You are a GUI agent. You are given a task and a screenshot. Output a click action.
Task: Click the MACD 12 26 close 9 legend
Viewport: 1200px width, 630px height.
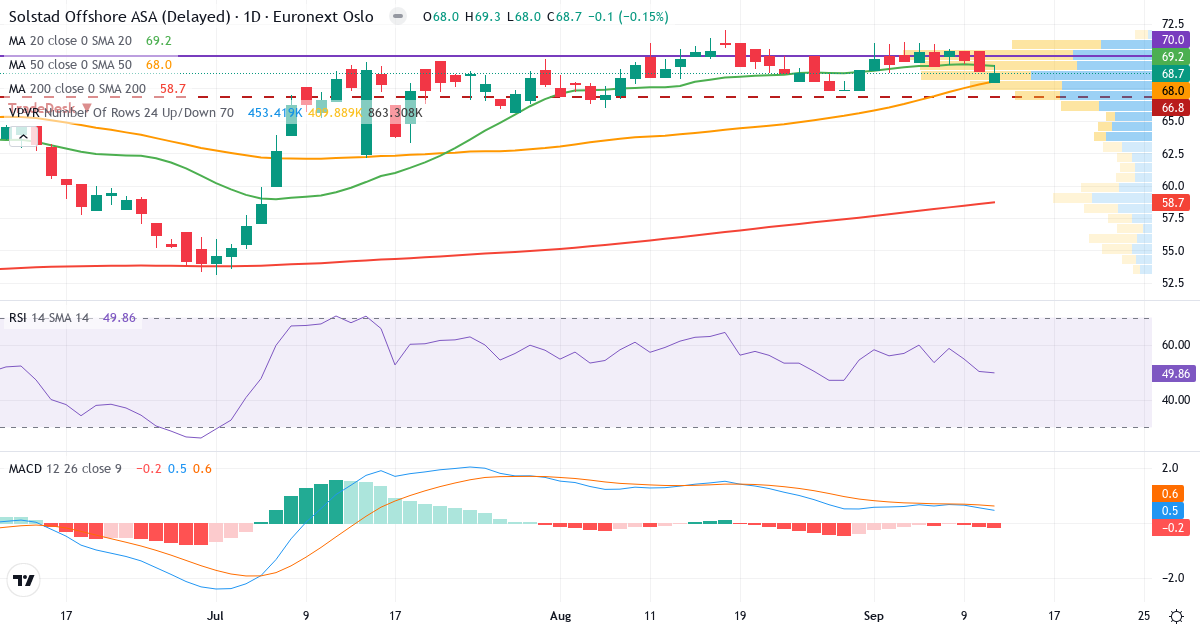(x=65, y=468)
